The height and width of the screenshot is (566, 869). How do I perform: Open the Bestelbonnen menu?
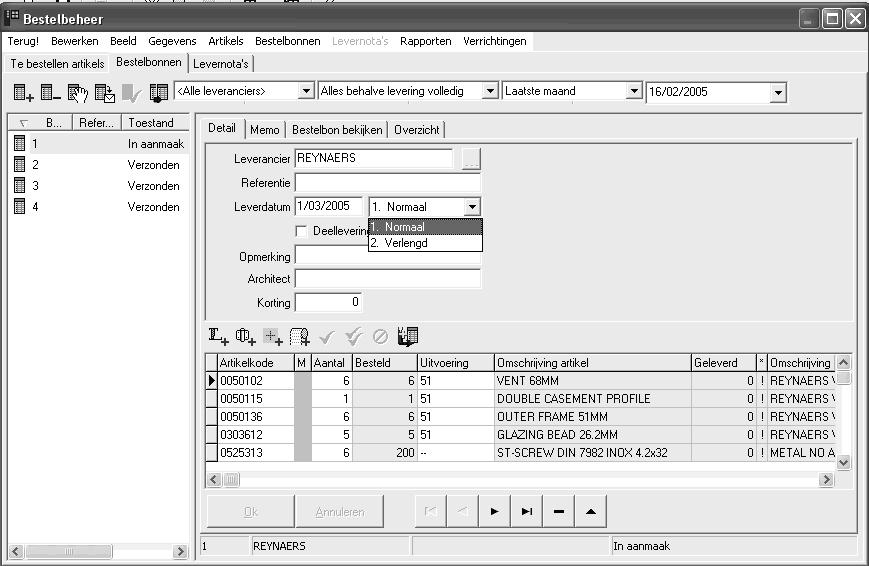[x=288, y=41]
